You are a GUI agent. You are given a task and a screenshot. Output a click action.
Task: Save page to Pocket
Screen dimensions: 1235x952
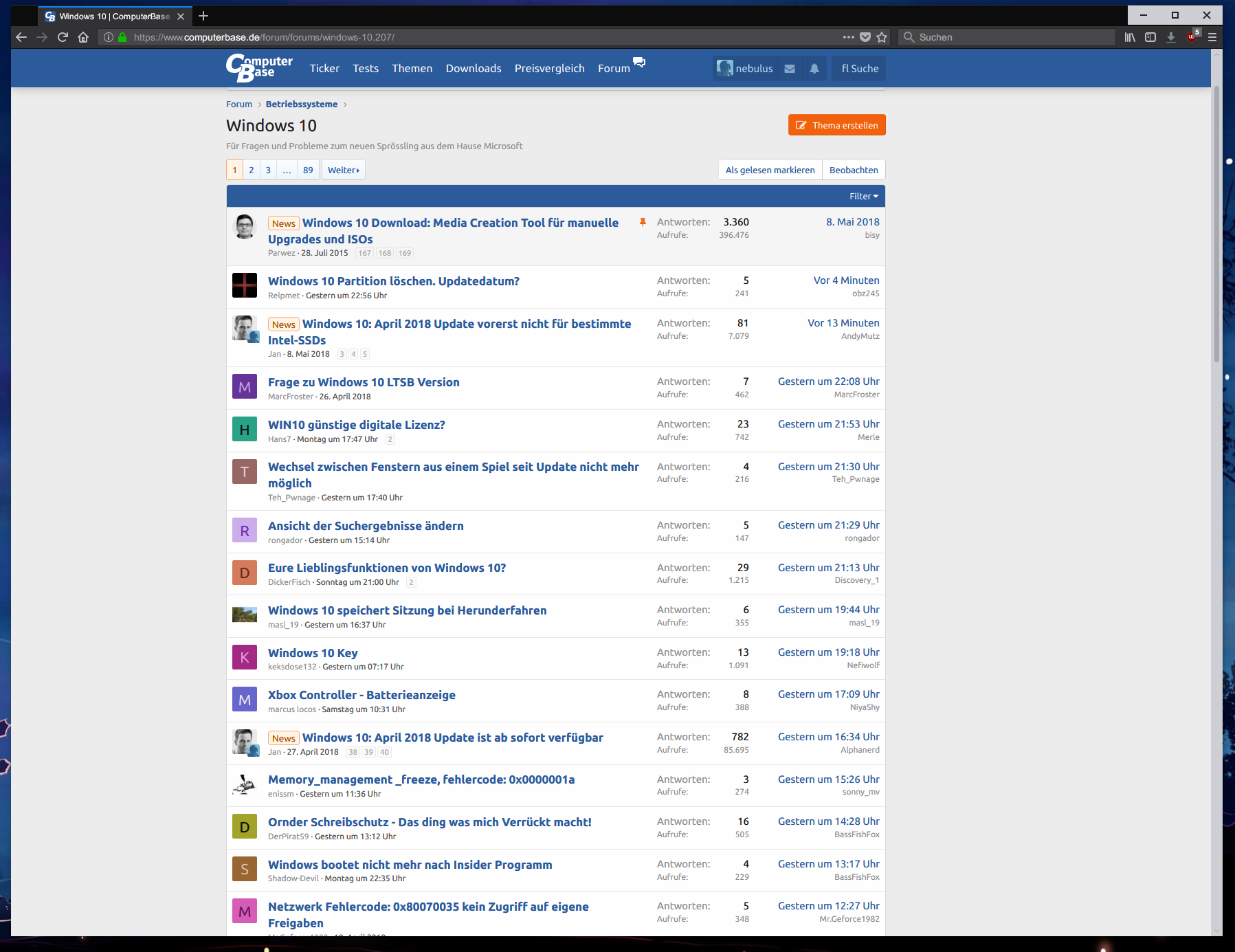click(865, 37)
